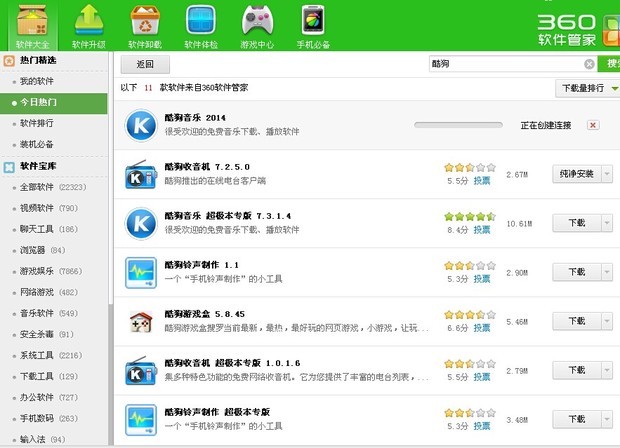This screenshot has width=620, height=448.
Task: Click star rating for 酷狗游戏盒
Action: [x=470, y=315]
